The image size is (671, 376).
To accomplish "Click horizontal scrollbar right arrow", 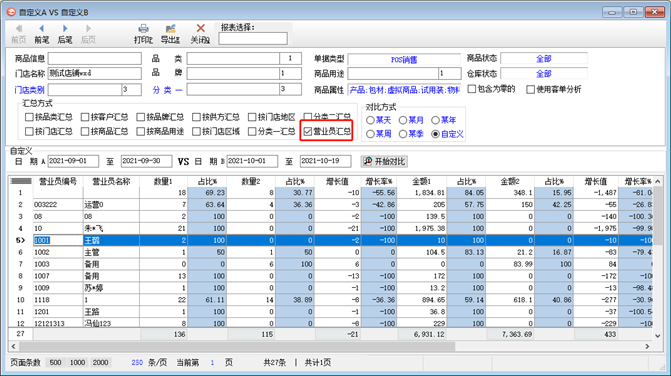I will pyautogui.click(x=647, y=346).
